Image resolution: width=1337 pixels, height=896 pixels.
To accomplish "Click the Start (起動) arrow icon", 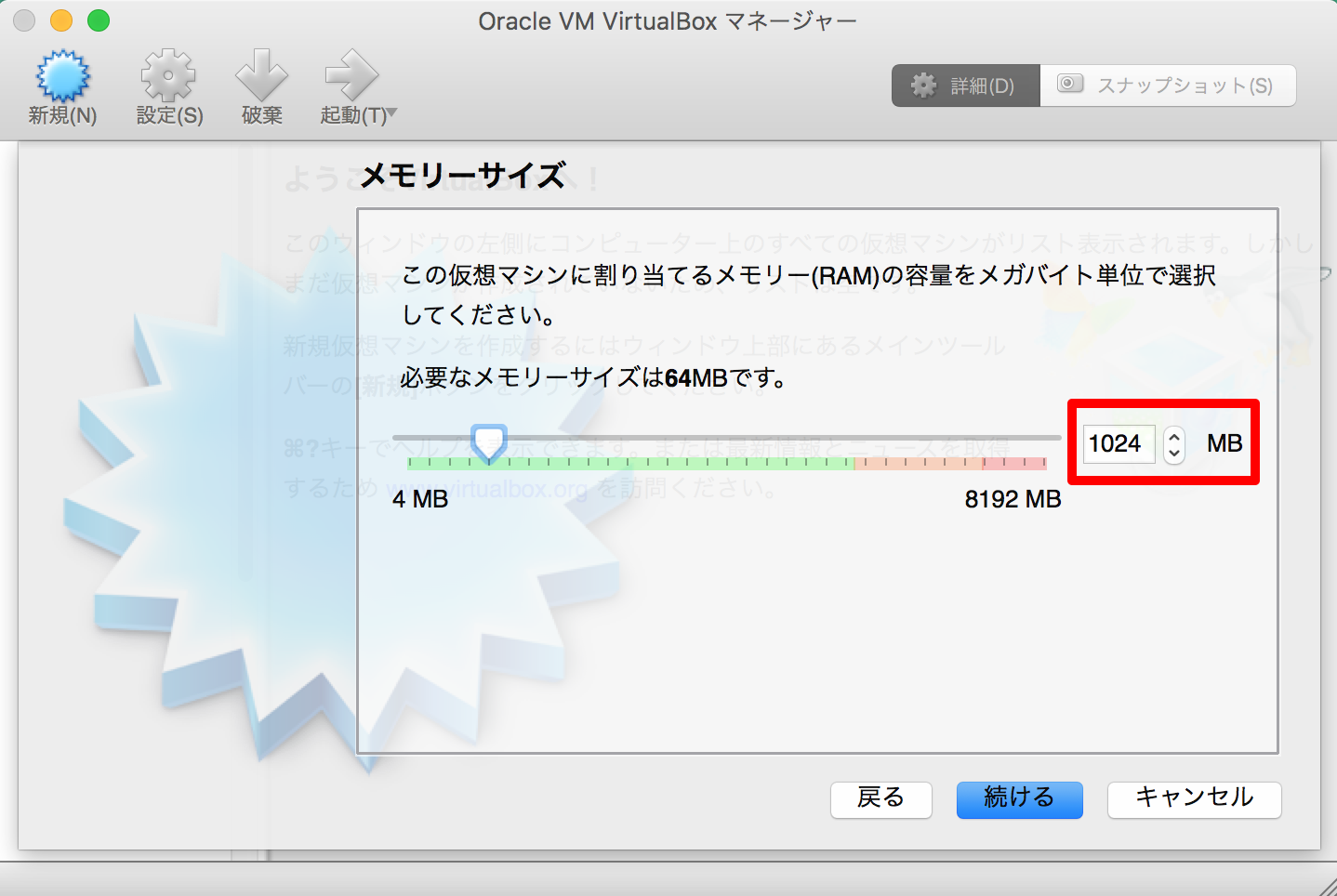I will tap(351, 76).
